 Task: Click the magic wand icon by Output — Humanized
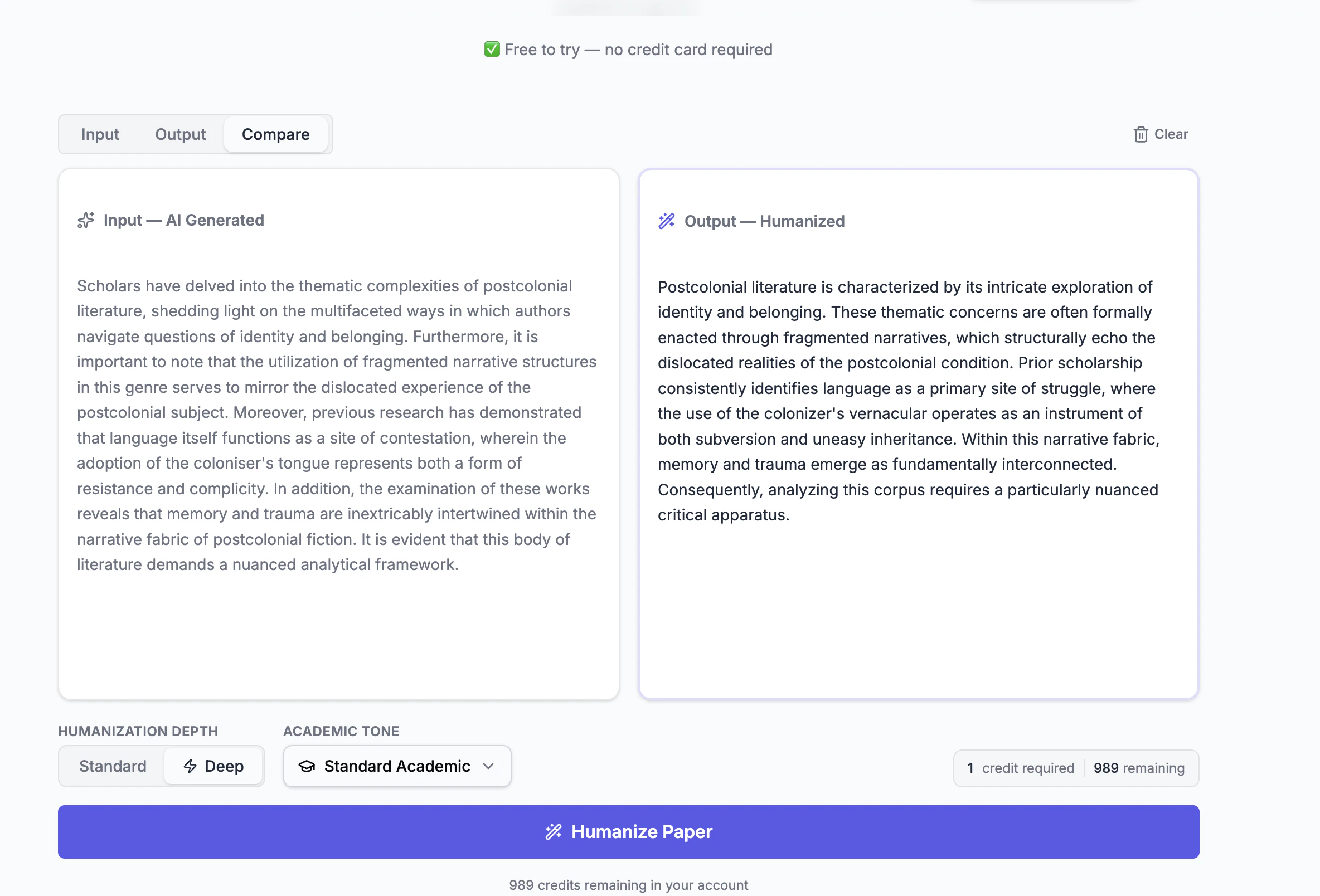(666, 221)
